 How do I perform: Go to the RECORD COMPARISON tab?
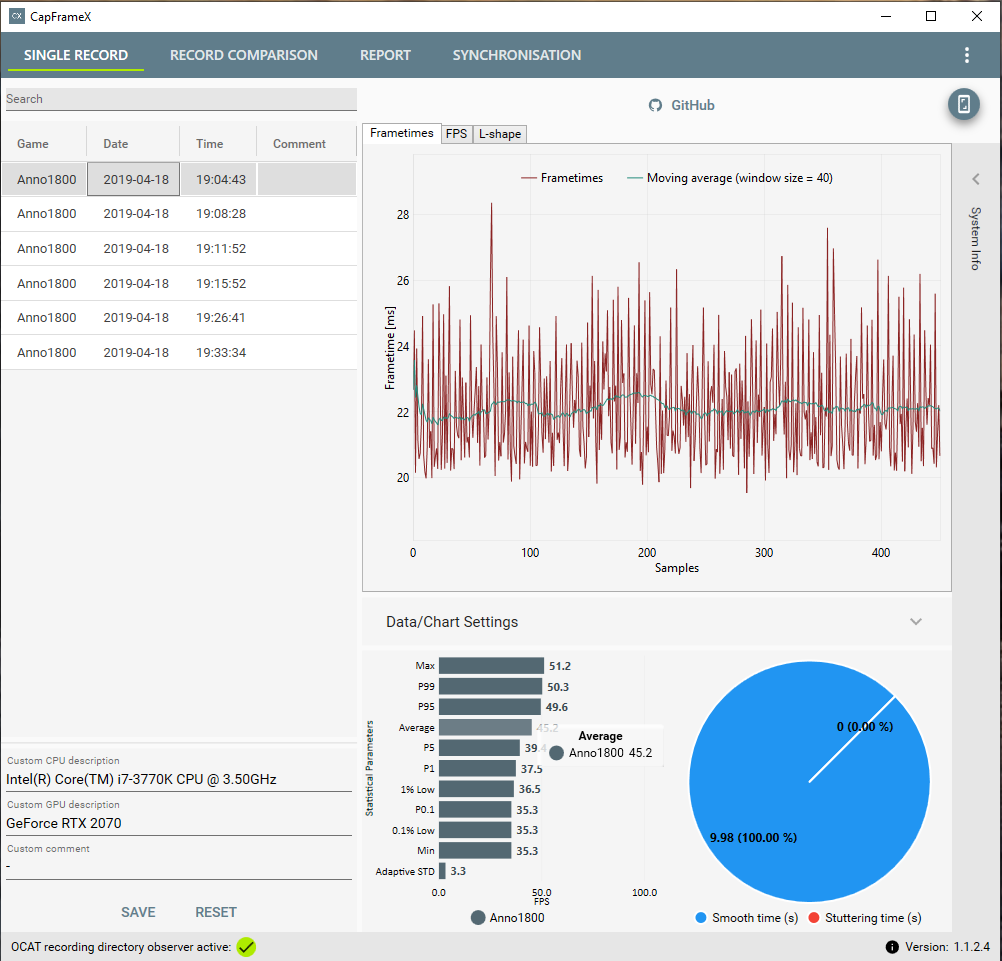point(243,55)
